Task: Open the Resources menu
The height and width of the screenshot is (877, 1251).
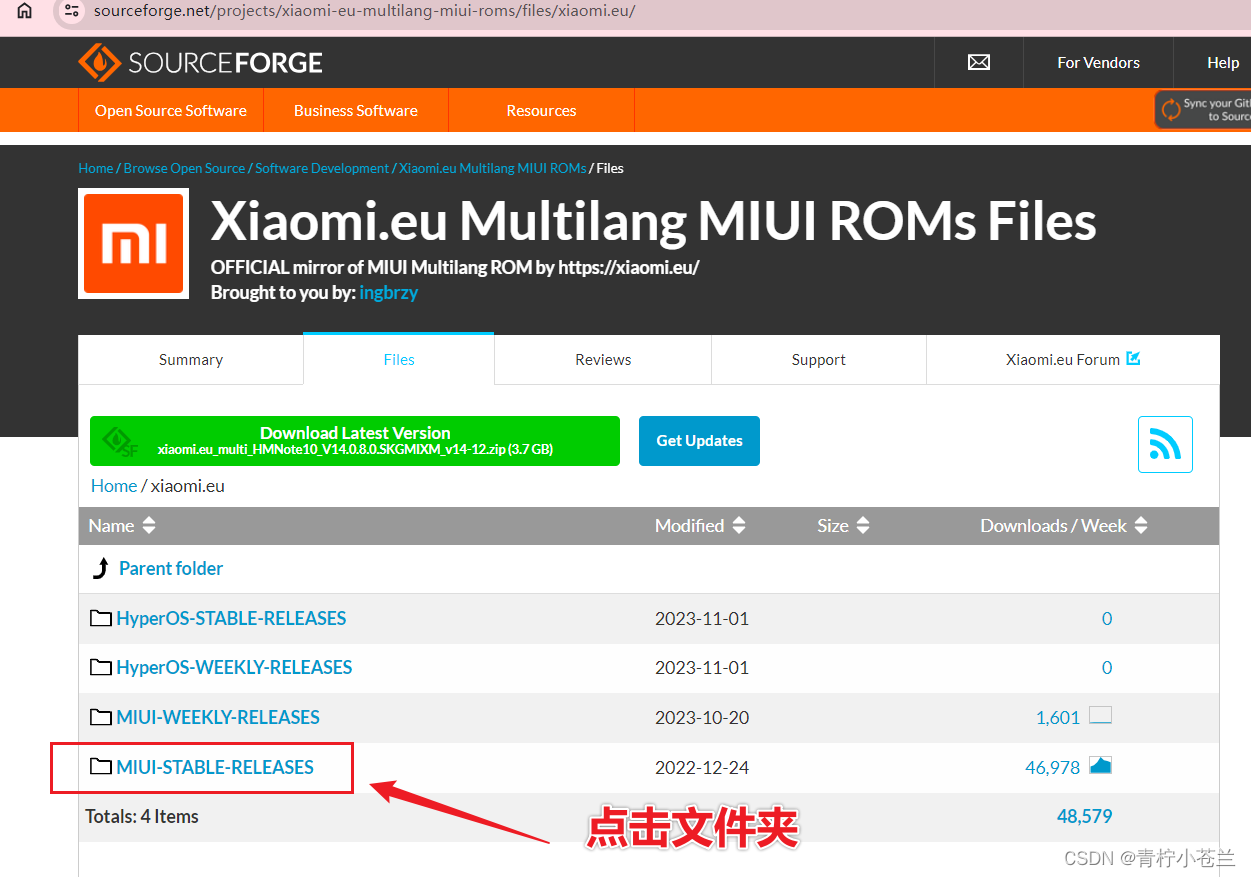Action: (541, 110)
